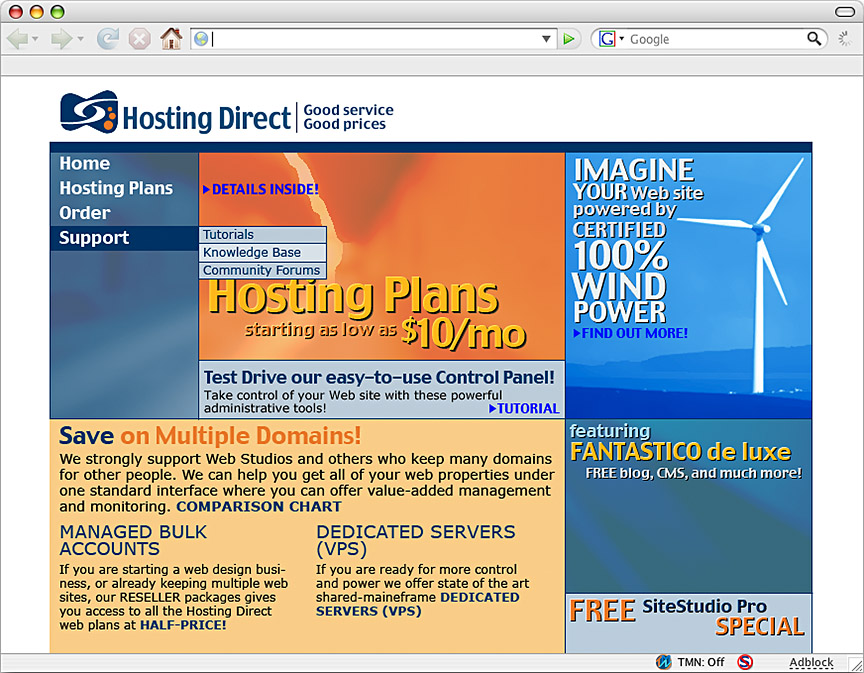Screen dimensions: 864x673
Task: Click the FANTASTICO de luxe banner
Action: click(x=688, y=505)
